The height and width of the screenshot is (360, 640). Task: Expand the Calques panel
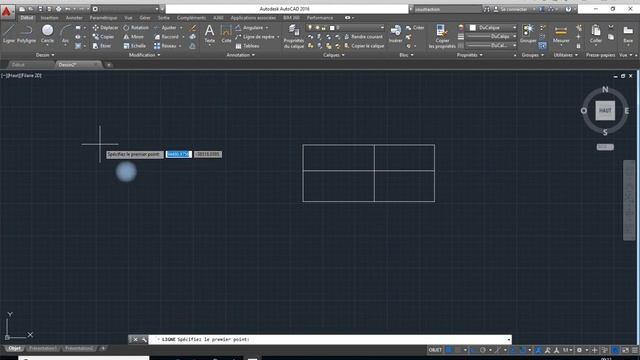click(333, 55)
